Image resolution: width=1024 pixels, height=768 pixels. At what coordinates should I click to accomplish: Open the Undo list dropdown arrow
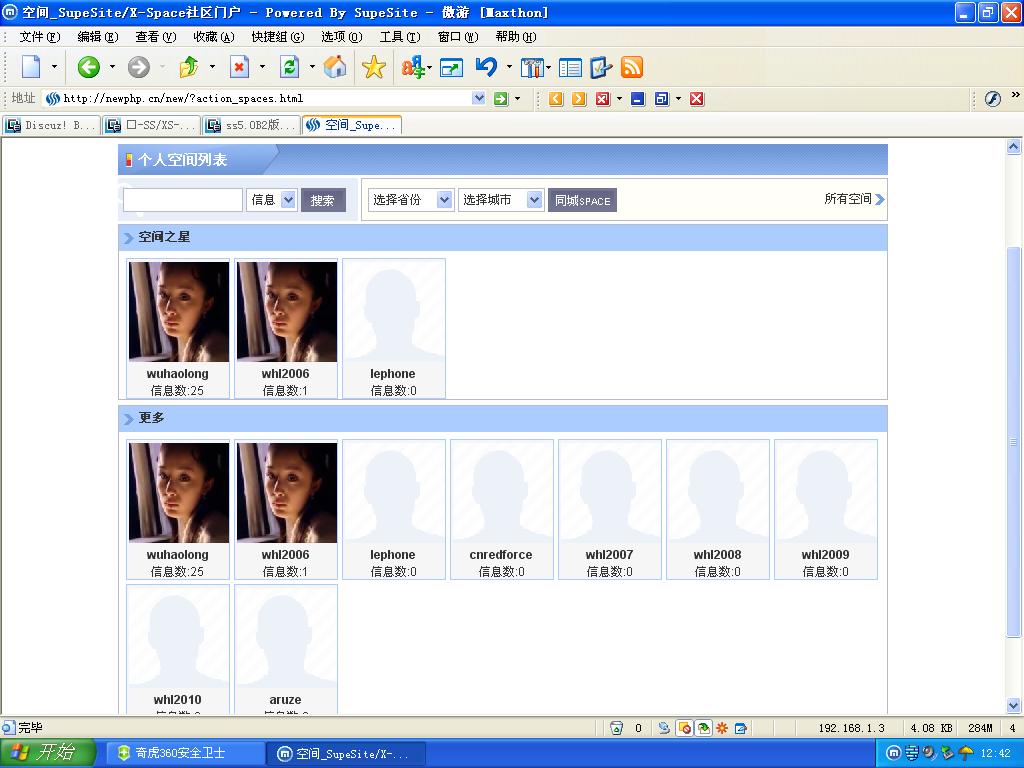click(x=509, y=67)
